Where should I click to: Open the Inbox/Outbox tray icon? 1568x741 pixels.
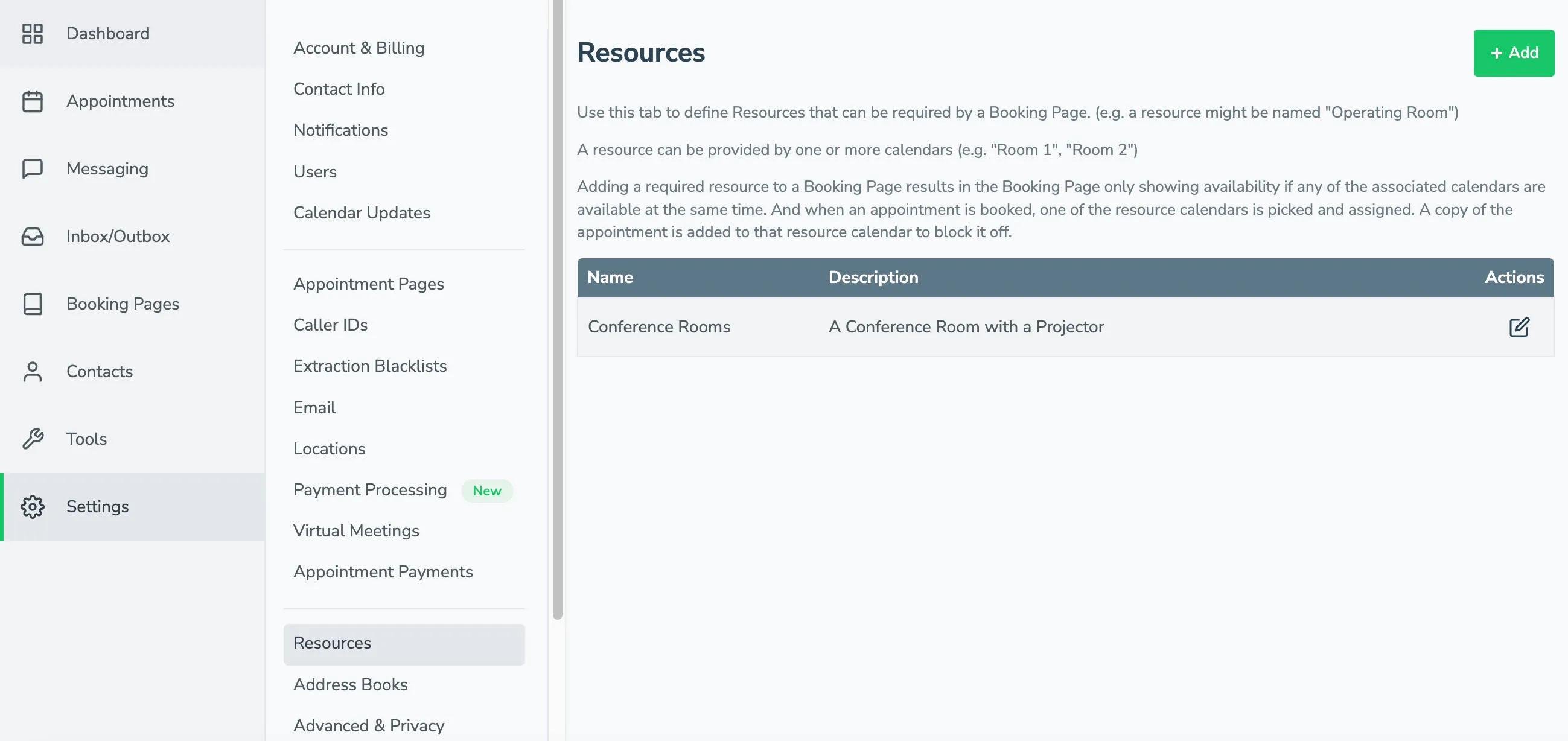point(32,236)
